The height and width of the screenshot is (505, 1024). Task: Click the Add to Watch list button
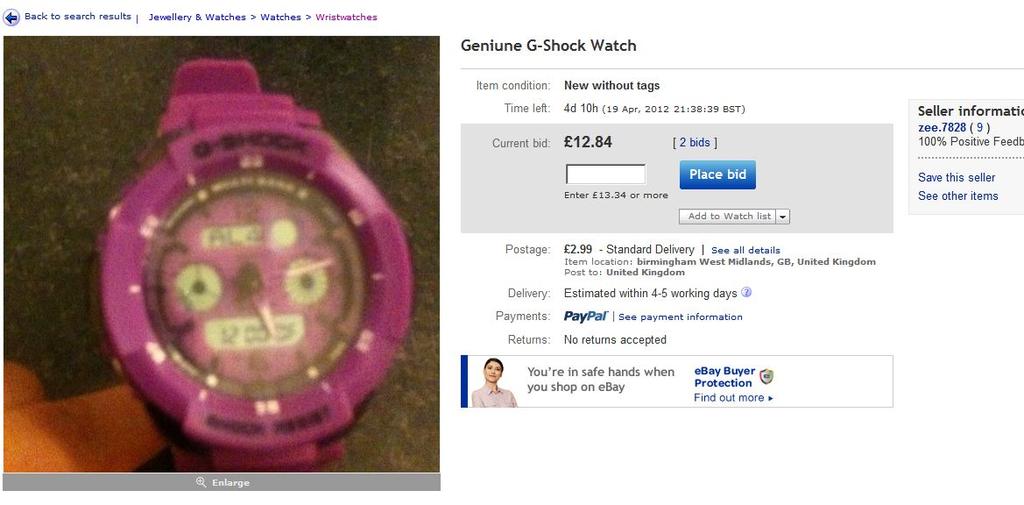[728, 216]
